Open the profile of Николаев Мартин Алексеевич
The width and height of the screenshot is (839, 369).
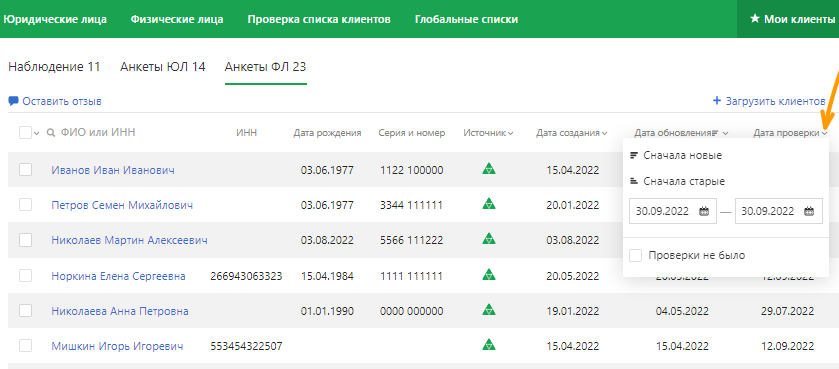(129, 240)
